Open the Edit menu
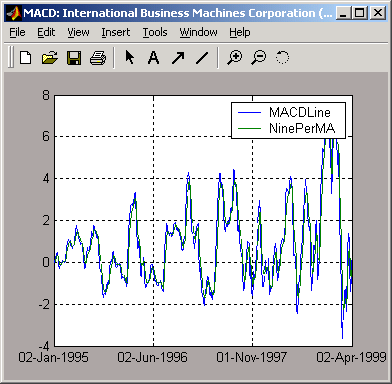392x384 pixels. pos(46,32)
